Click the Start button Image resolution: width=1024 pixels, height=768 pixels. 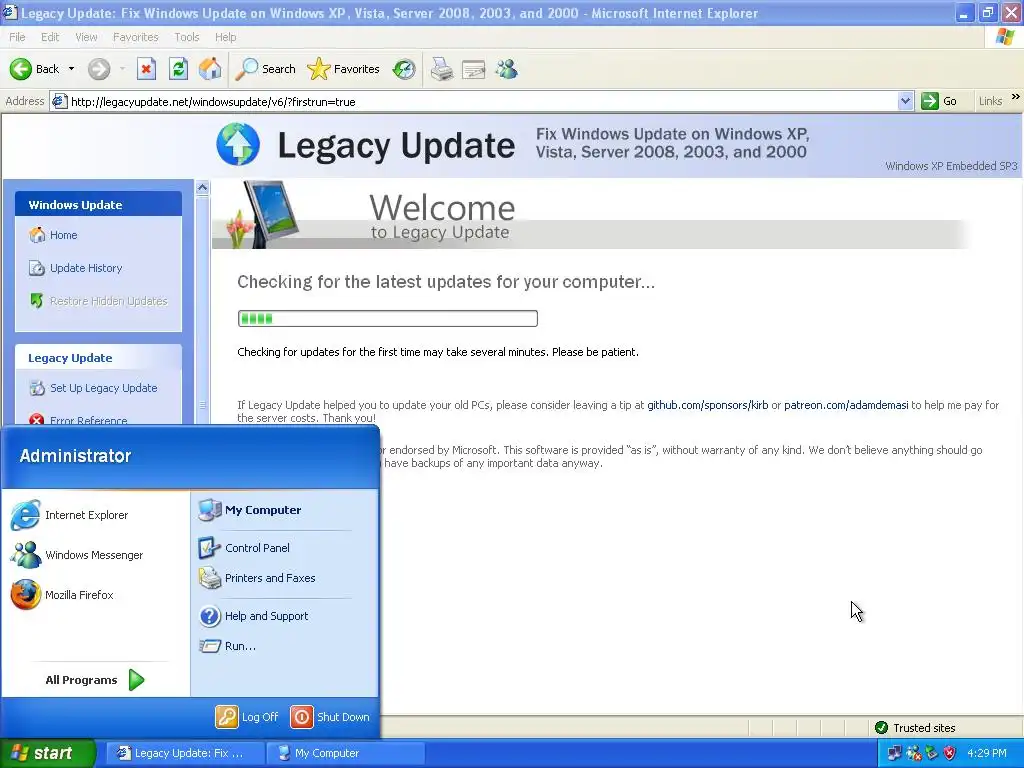click(47, 753)
